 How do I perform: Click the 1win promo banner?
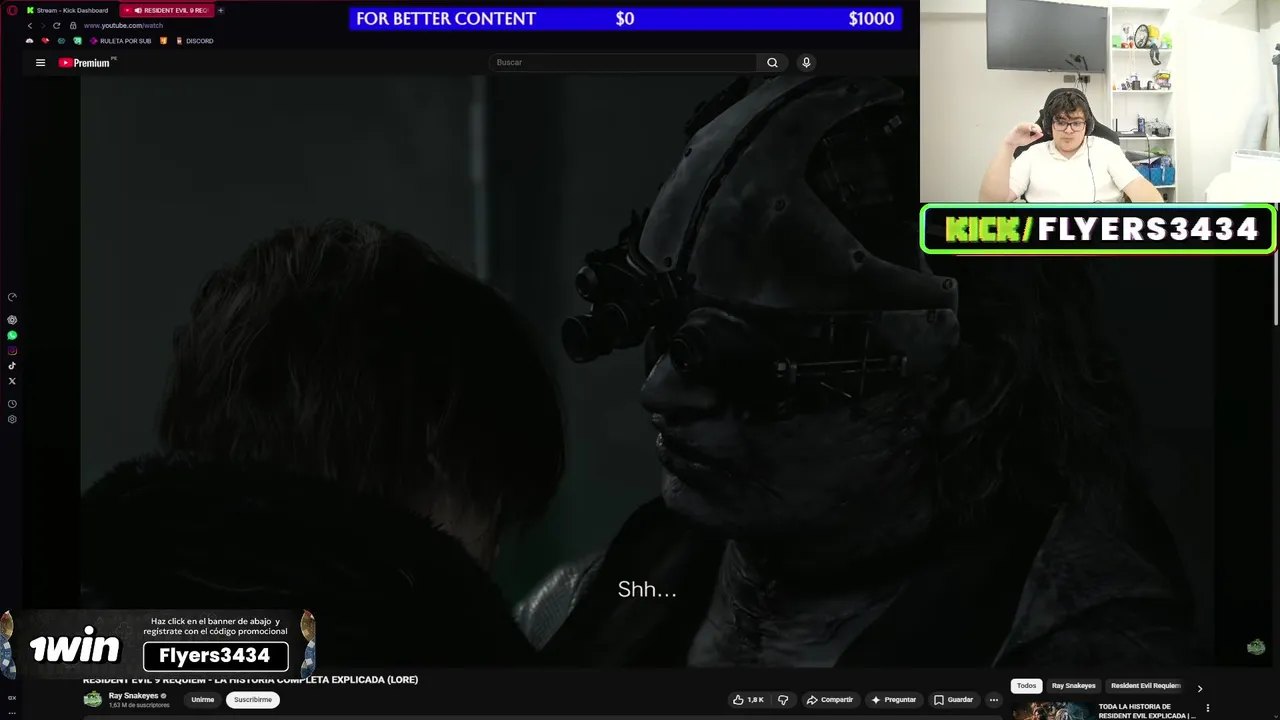158,644
